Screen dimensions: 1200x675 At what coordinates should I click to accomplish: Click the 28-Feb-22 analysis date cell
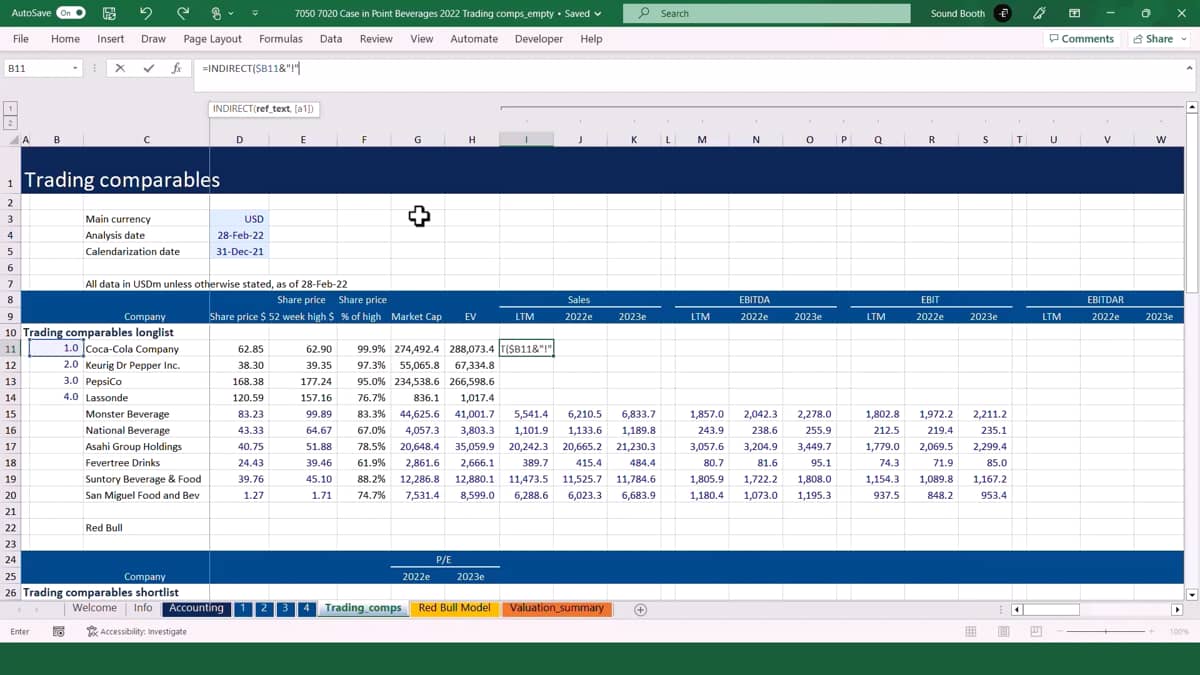click(x=239, y=235)
